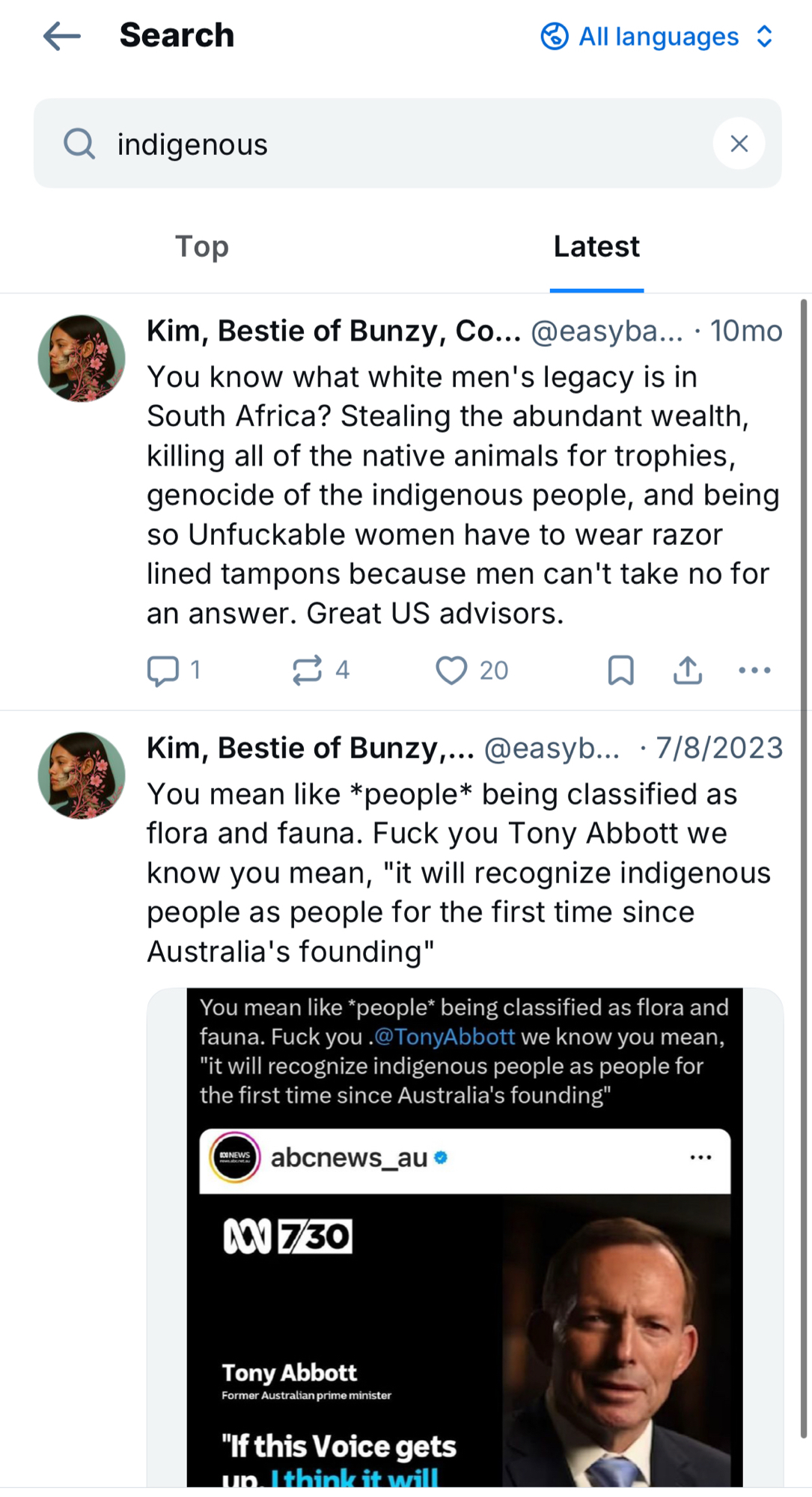Retweet the South Africa legacy tweet
Image resolution: width=812 pixels, height=1497 pixels.
click(x=308, y=670)
